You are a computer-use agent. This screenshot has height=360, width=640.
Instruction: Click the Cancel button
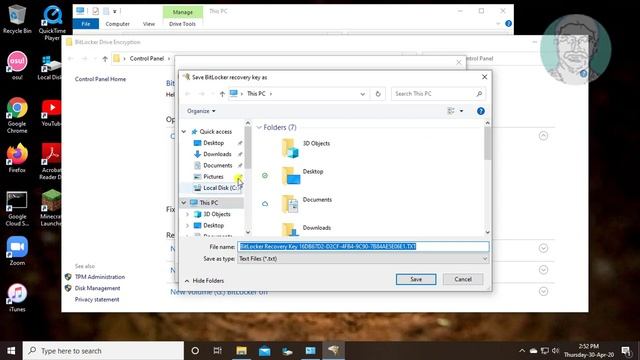pyautogui.click(x=463, y=279)
